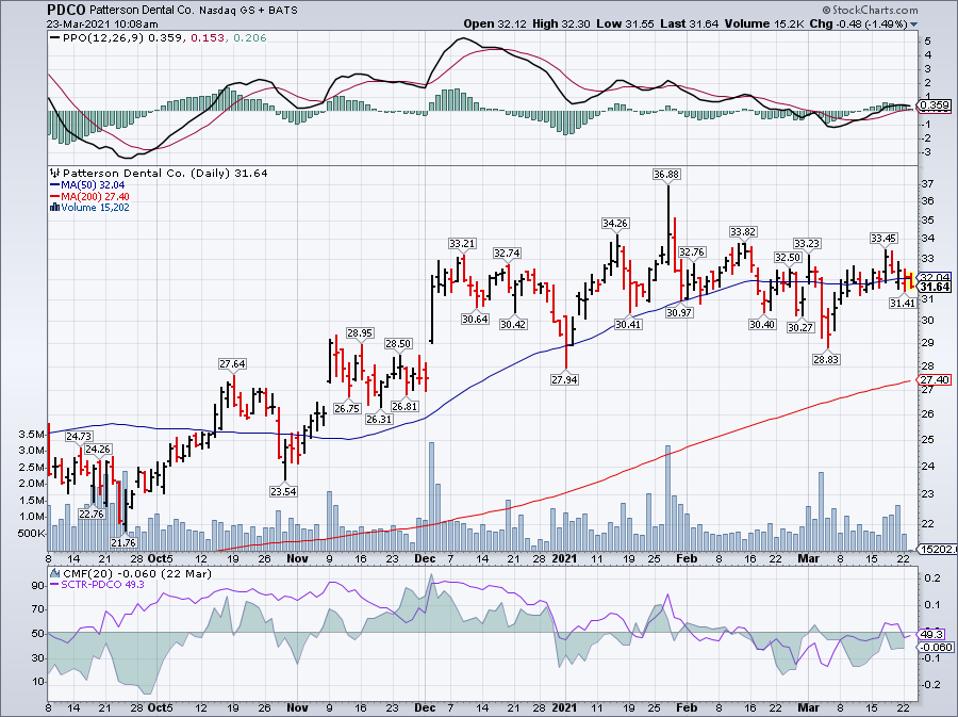
Task: Click the CMF(20) area icon in legend
Action: pos(55,573)
